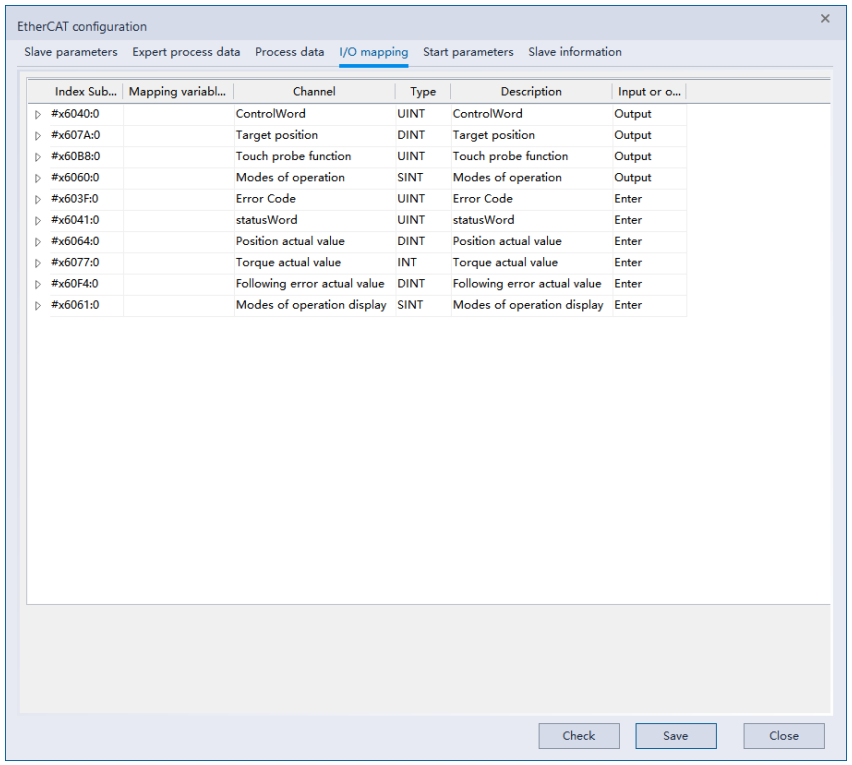Click the Type column header
The height and width of the screenshot is (765, 852).
(423, 92)
